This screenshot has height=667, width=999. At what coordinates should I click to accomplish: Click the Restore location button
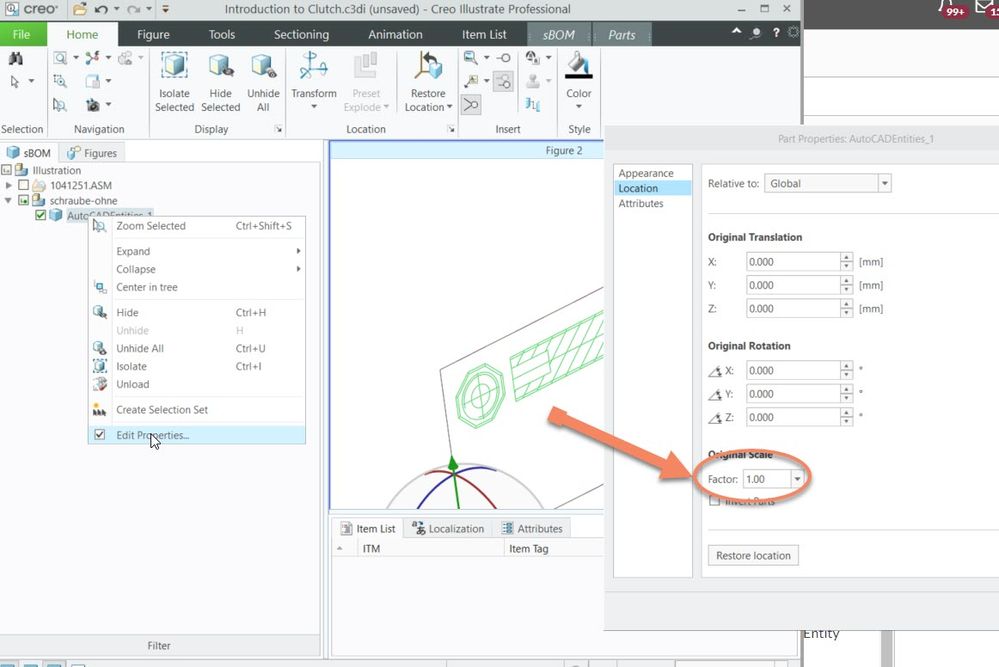coord(753,555)
